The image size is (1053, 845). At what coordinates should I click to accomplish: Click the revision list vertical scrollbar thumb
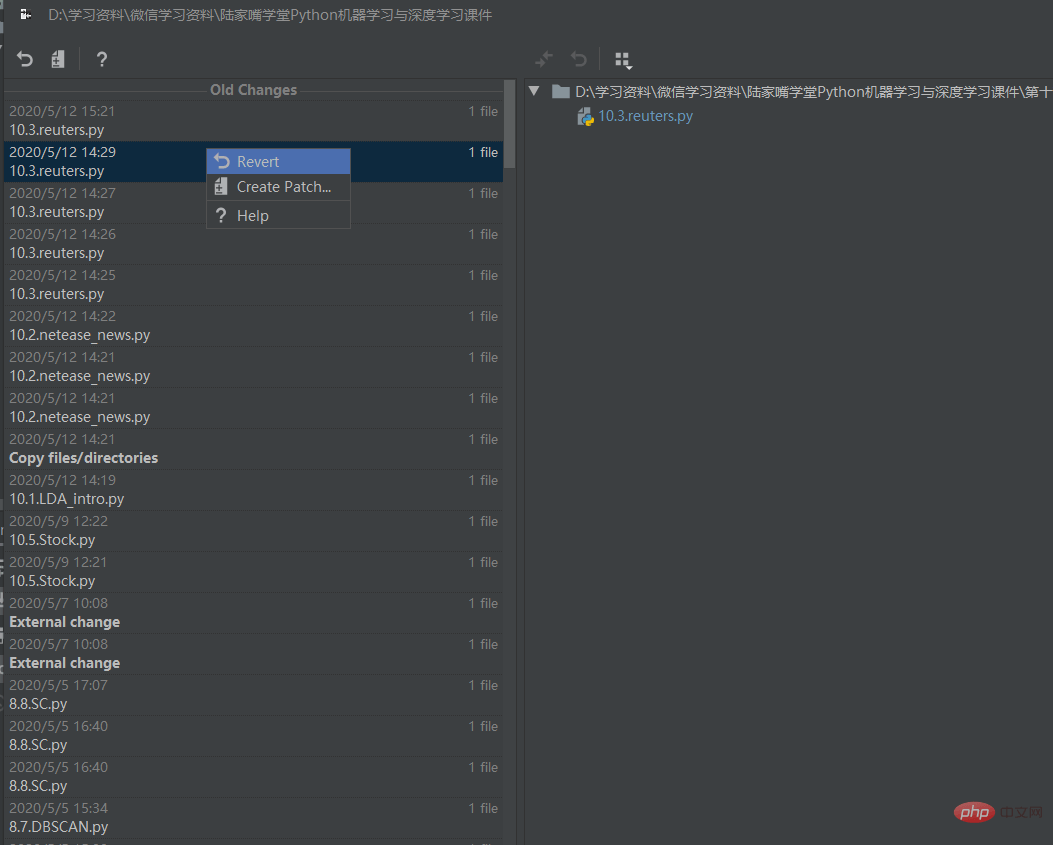pos(510,124)
